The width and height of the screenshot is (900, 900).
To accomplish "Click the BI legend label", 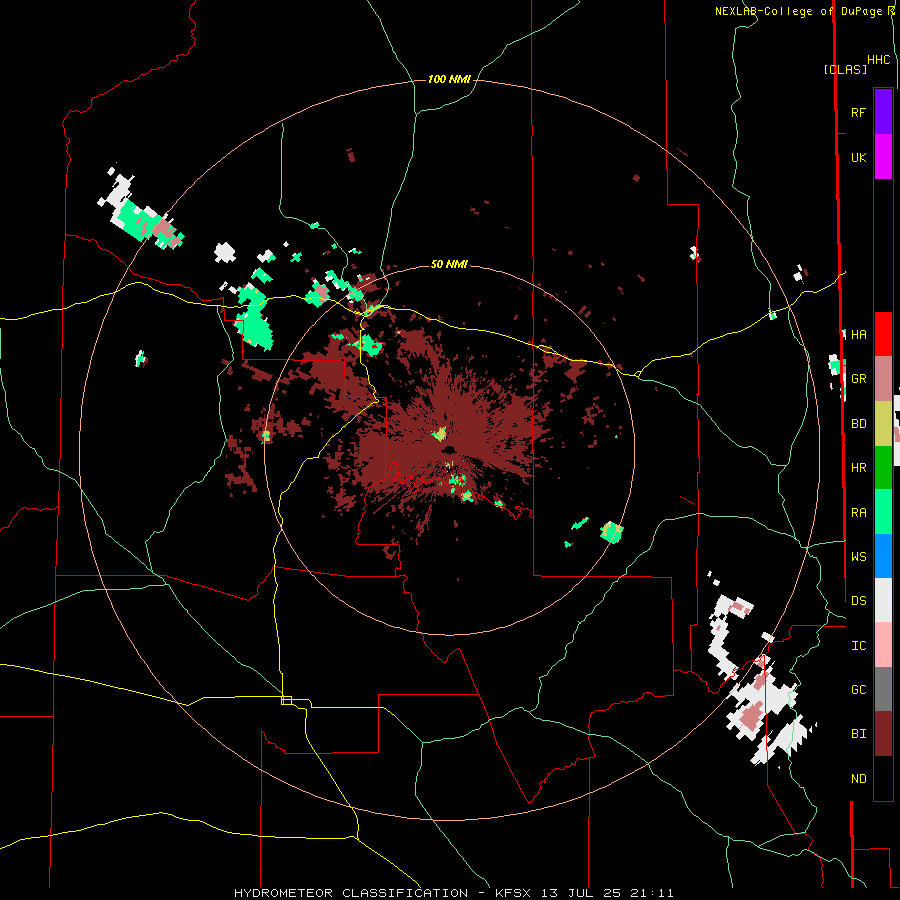I will (x=859, y=734).
